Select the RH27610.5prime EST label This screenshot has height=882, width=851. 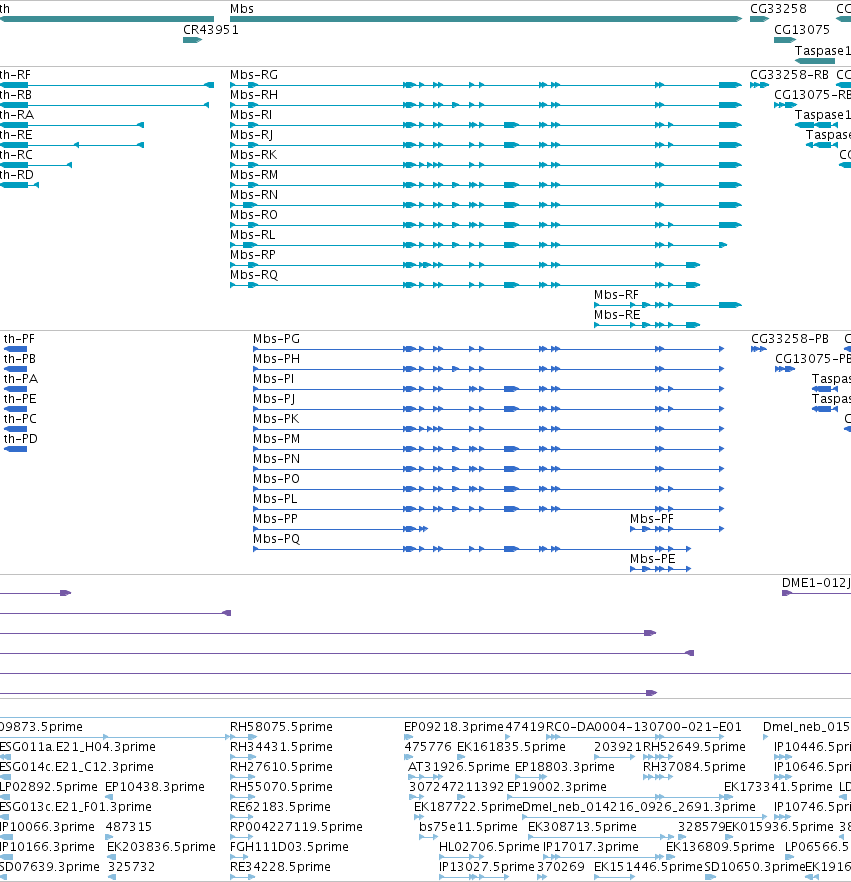tap(281, 767)
